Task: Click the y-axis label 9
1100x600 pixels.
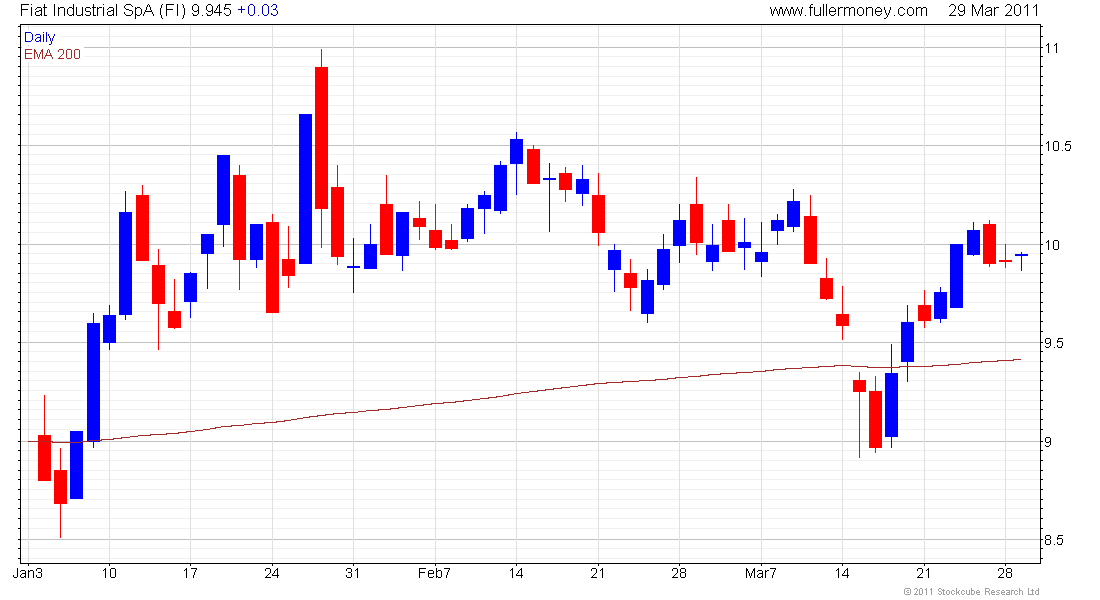Action: [1048, 442]
